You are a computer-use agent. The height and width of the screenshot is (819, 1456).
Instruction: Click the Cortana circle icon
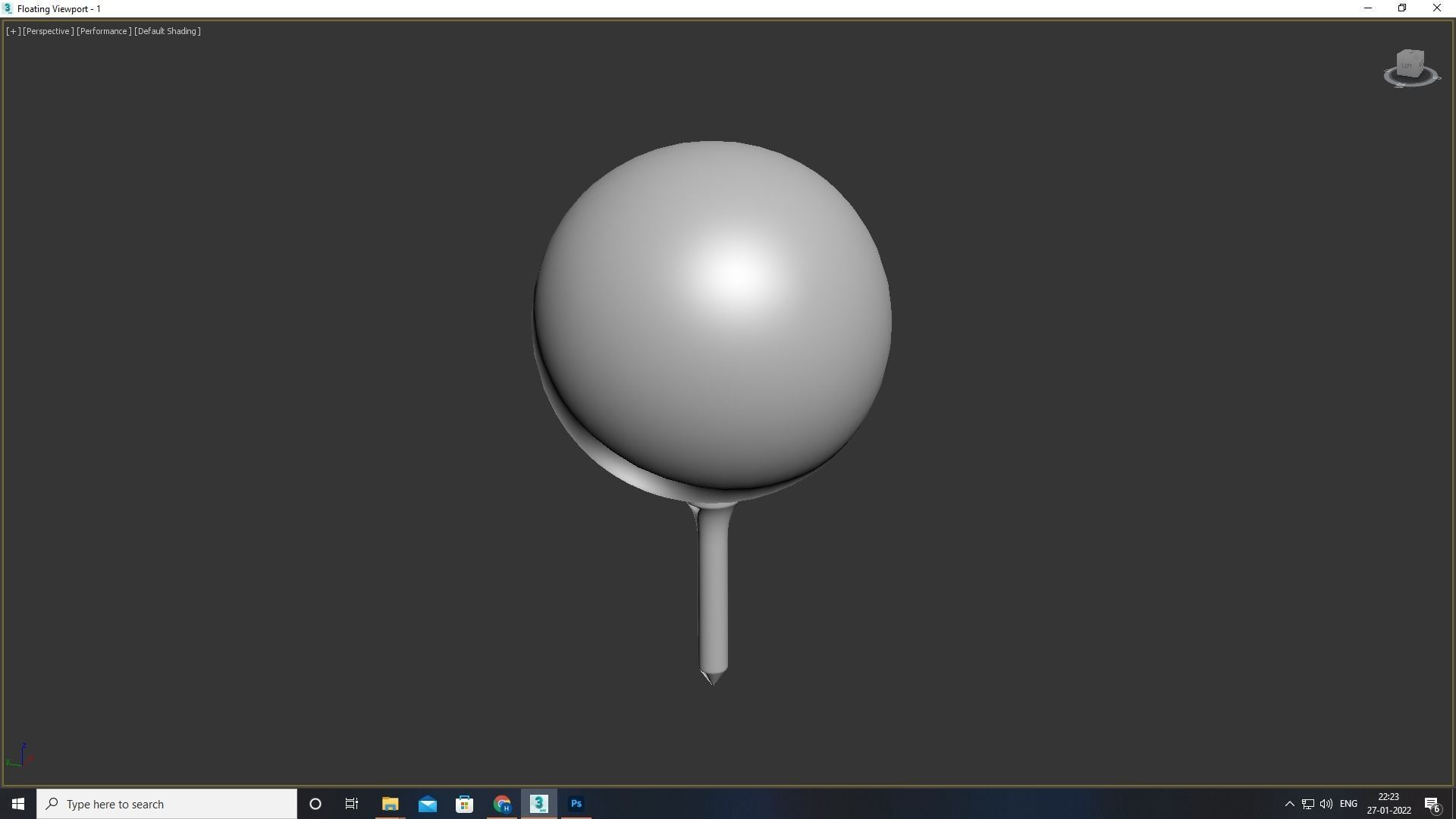(315, 804)
